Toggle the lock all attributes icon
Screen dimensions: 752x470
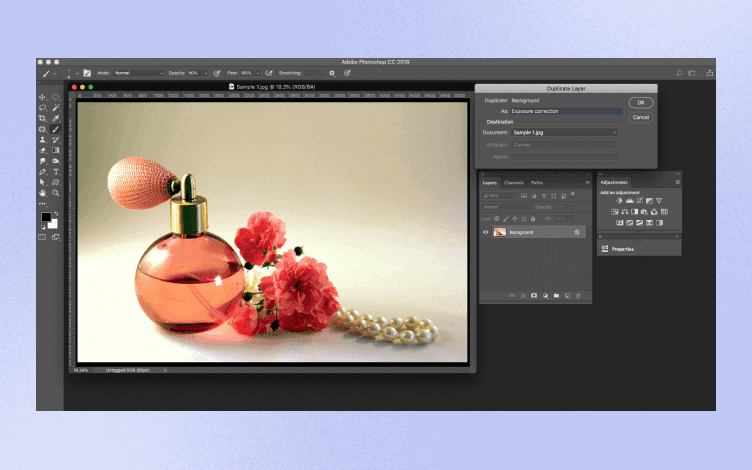pos(533,219)
